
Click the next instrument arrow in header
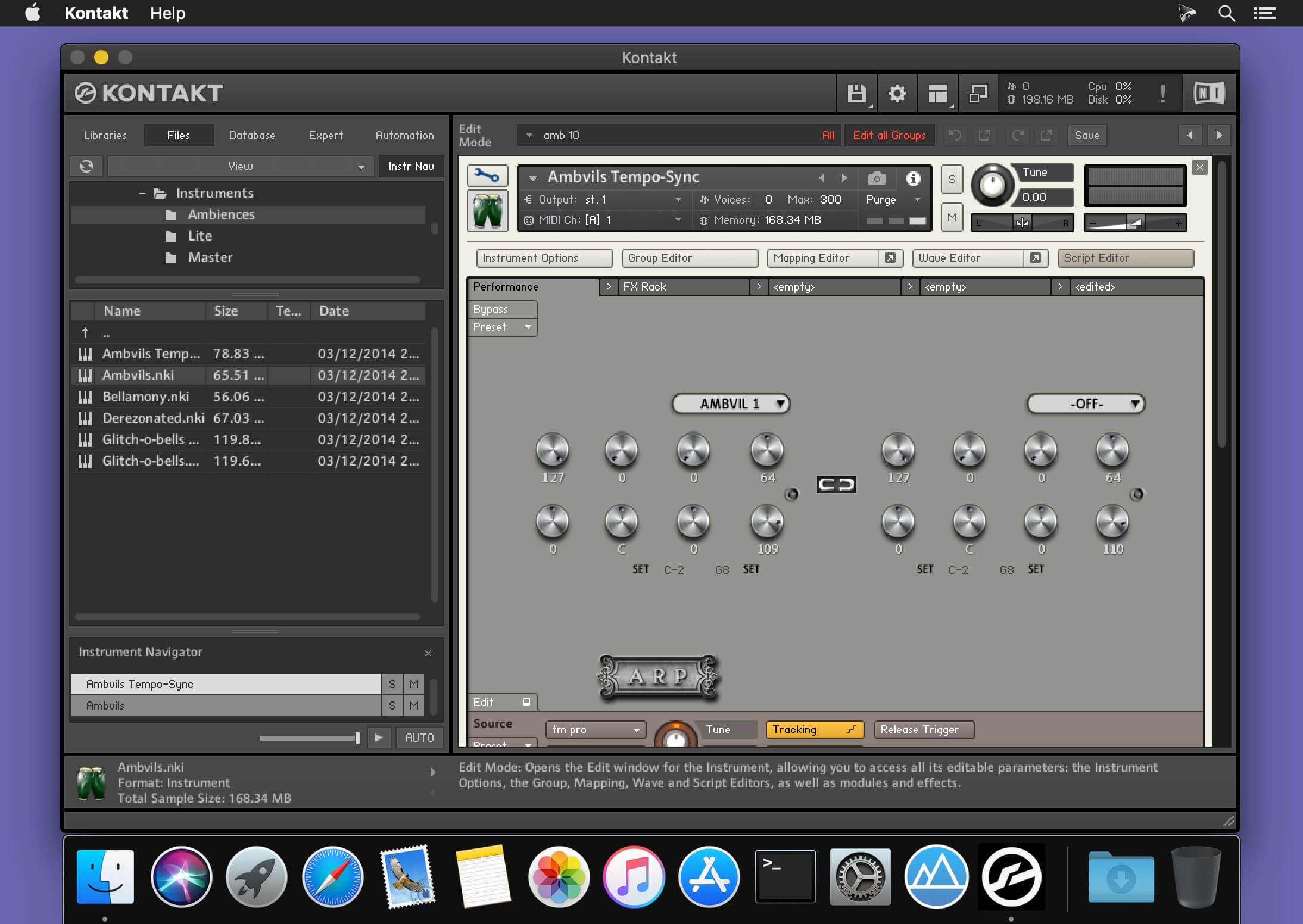tap(844, 178)
